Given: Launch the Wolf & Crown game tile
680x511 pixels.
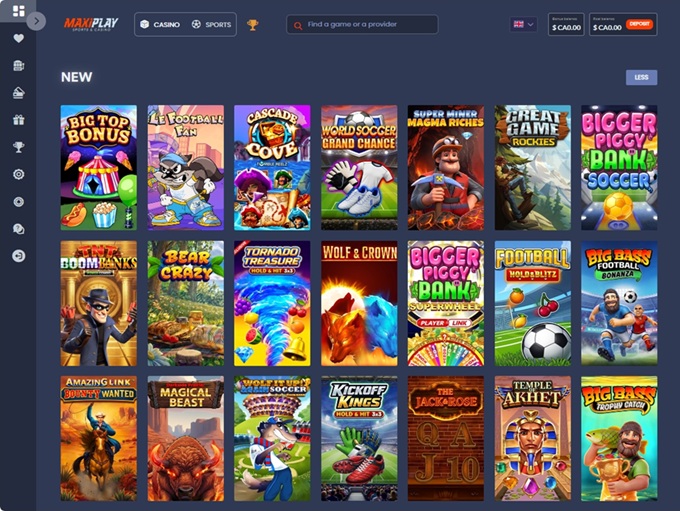Looking at the screenshot, I should pyautogui.click(x=359, y=303).
